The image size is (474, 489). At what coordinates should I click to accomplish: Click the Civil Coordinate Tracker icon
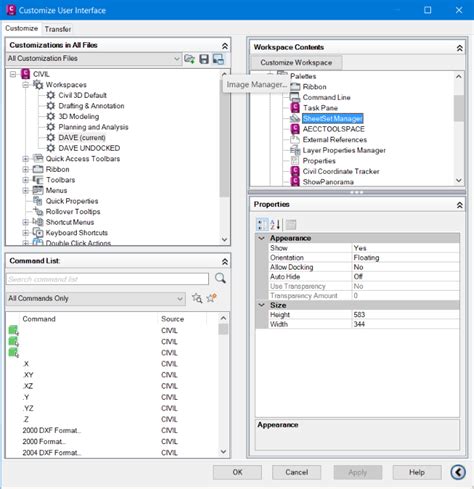[x=295, y=171]
